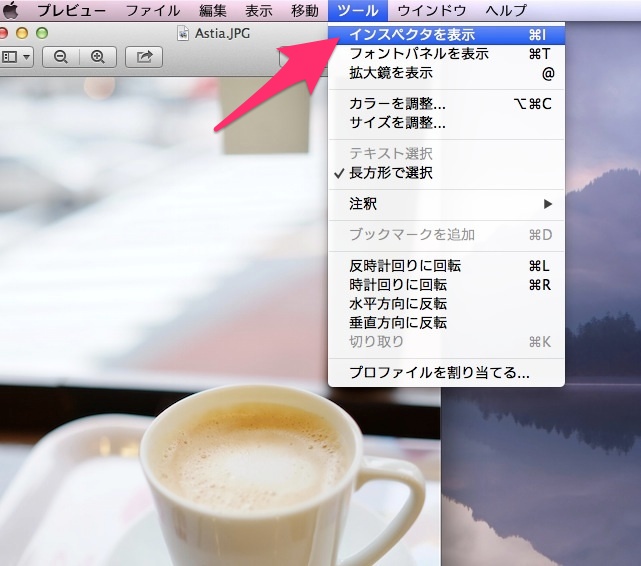Select サイズを調整... menu item
641x566 pixels.
446,122
